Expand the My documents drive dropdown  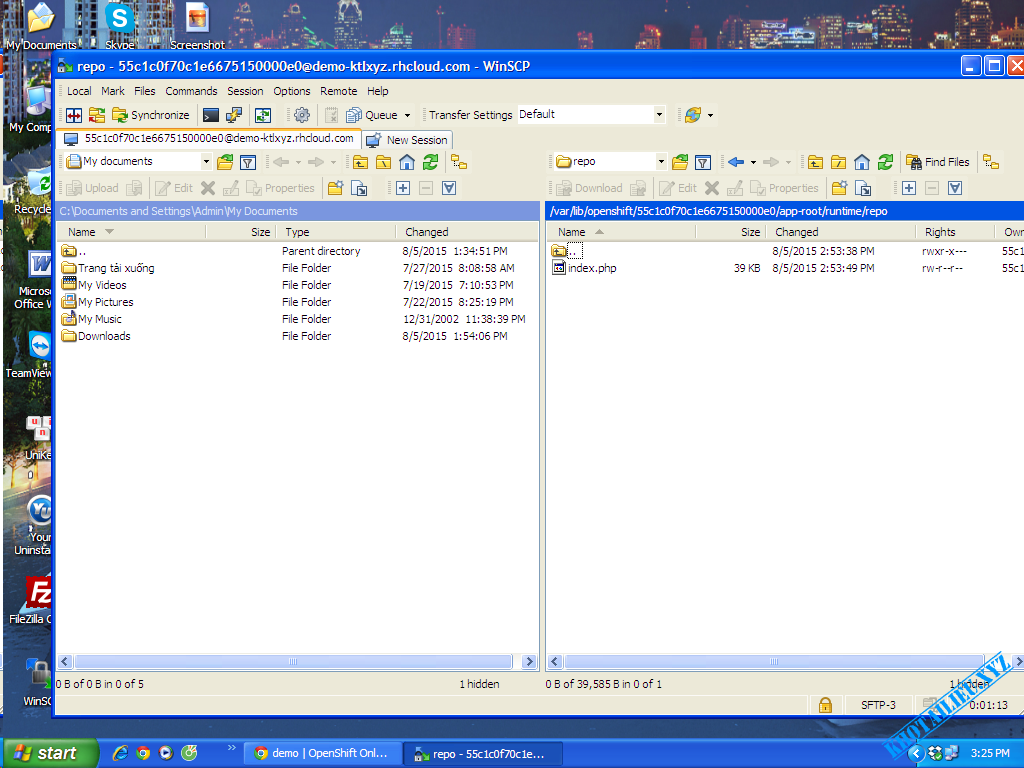[206, 162]
